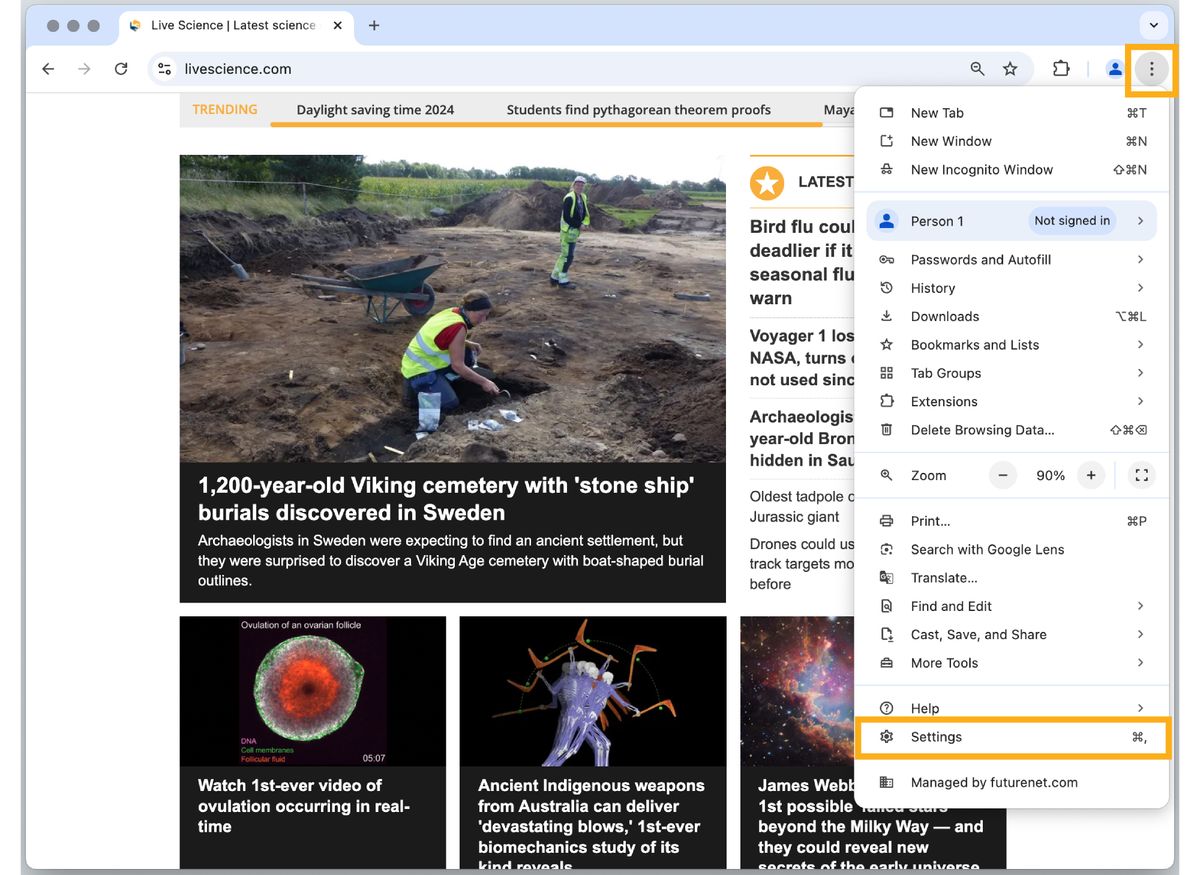
Task: Go back with the back arrow
Action: tap(48, 69)
